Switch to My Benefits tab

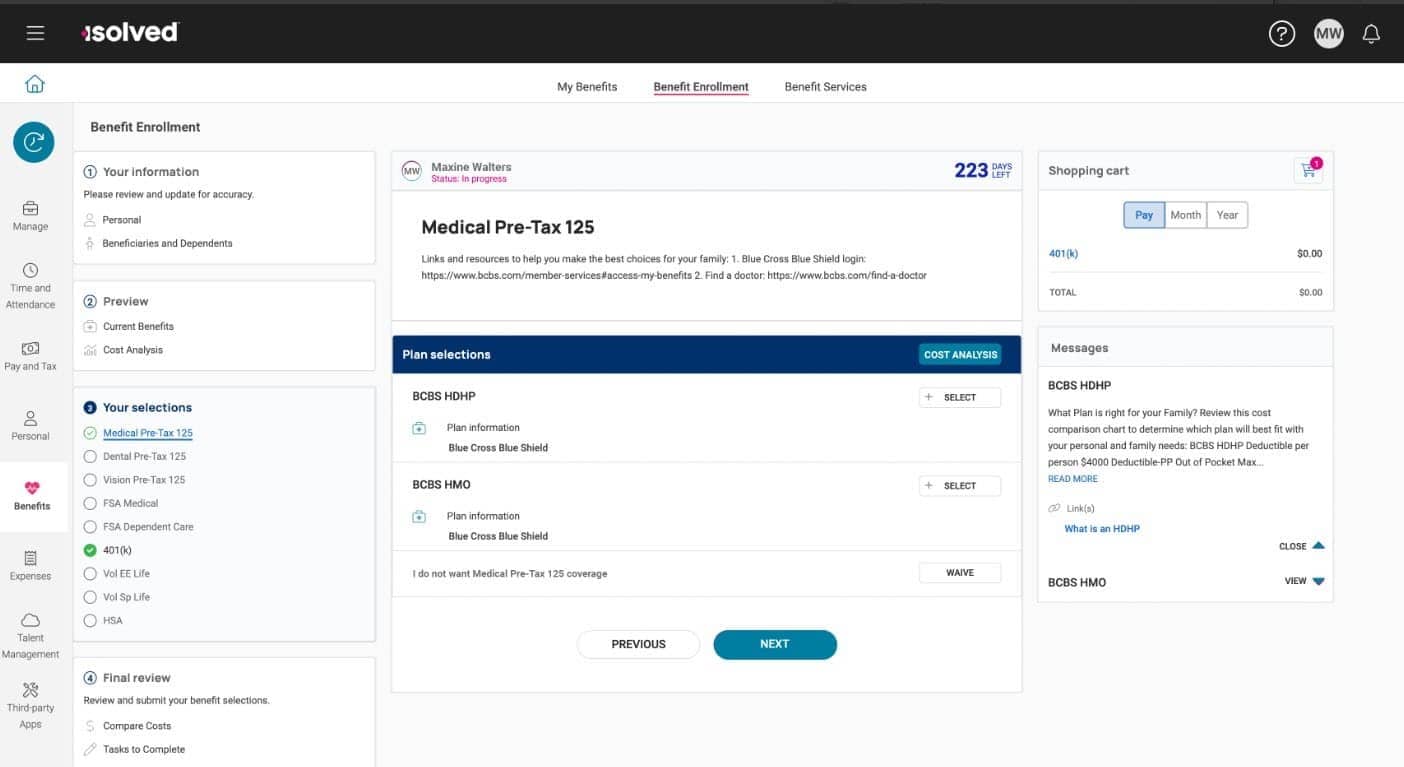[587, 87]
